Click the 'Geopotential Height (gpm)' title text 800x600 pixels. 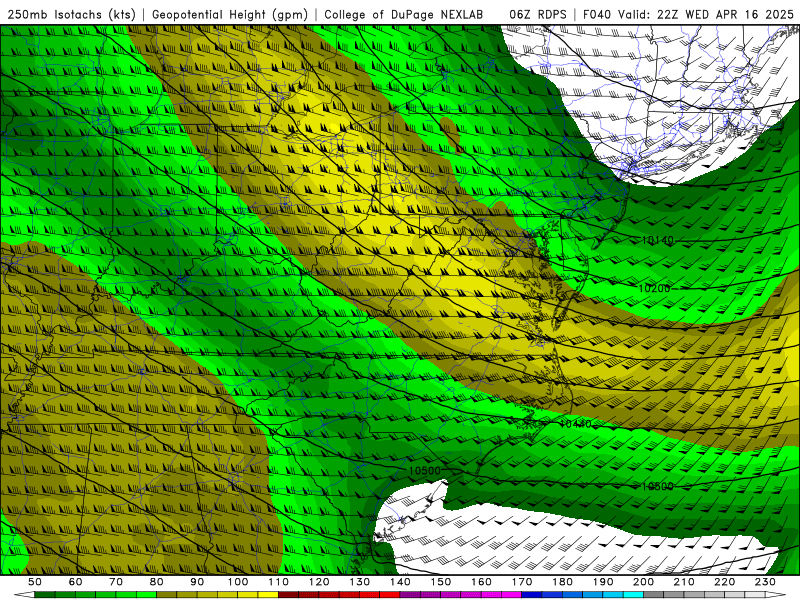(230, 15)
